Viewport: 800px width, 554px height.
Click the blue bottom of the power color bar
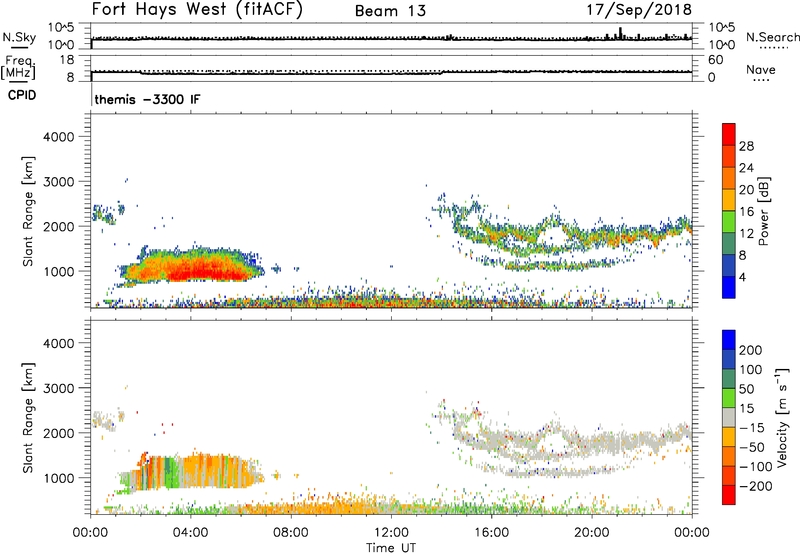click(729, 287)
